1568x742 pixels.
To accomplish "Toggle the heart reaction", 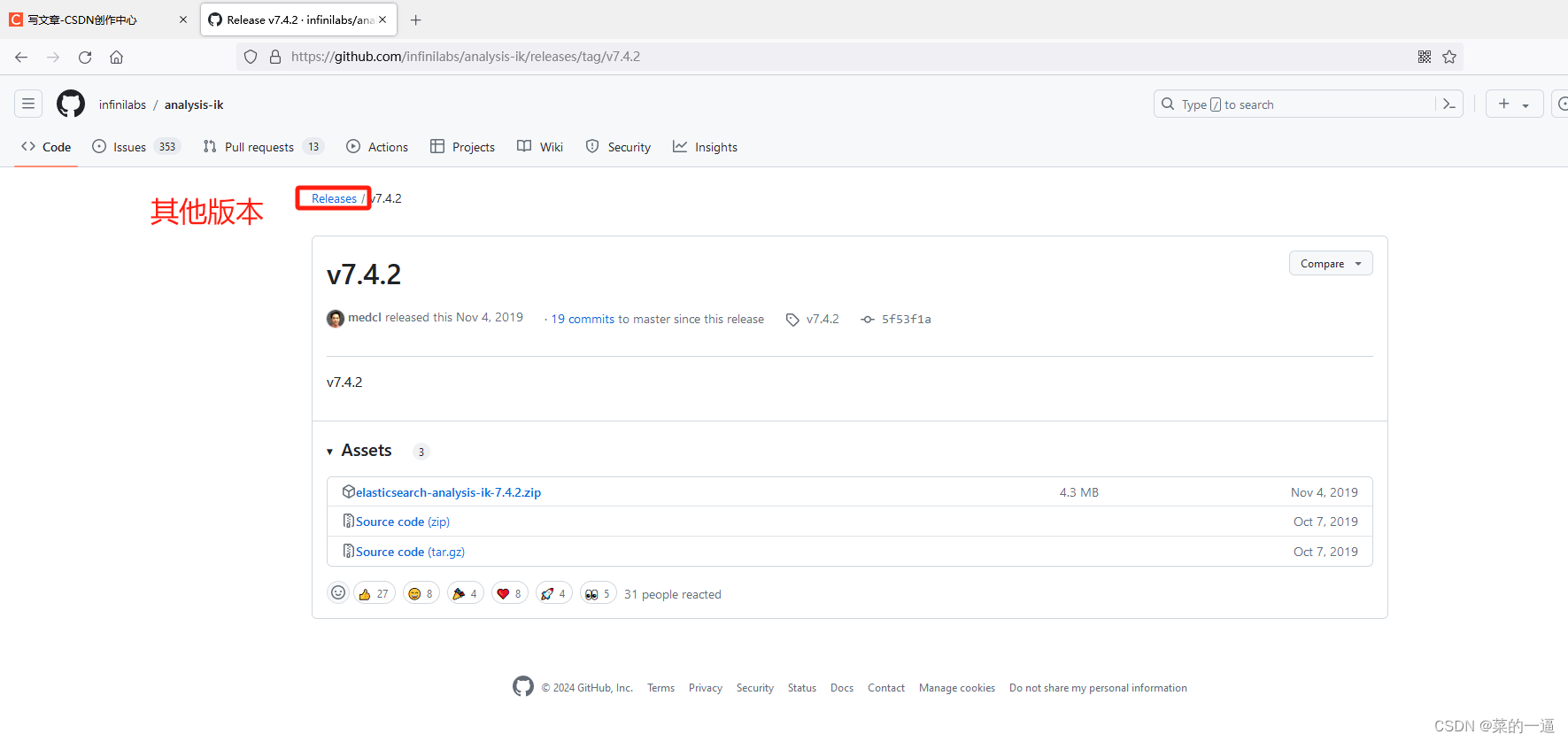I will click(510, 593).
